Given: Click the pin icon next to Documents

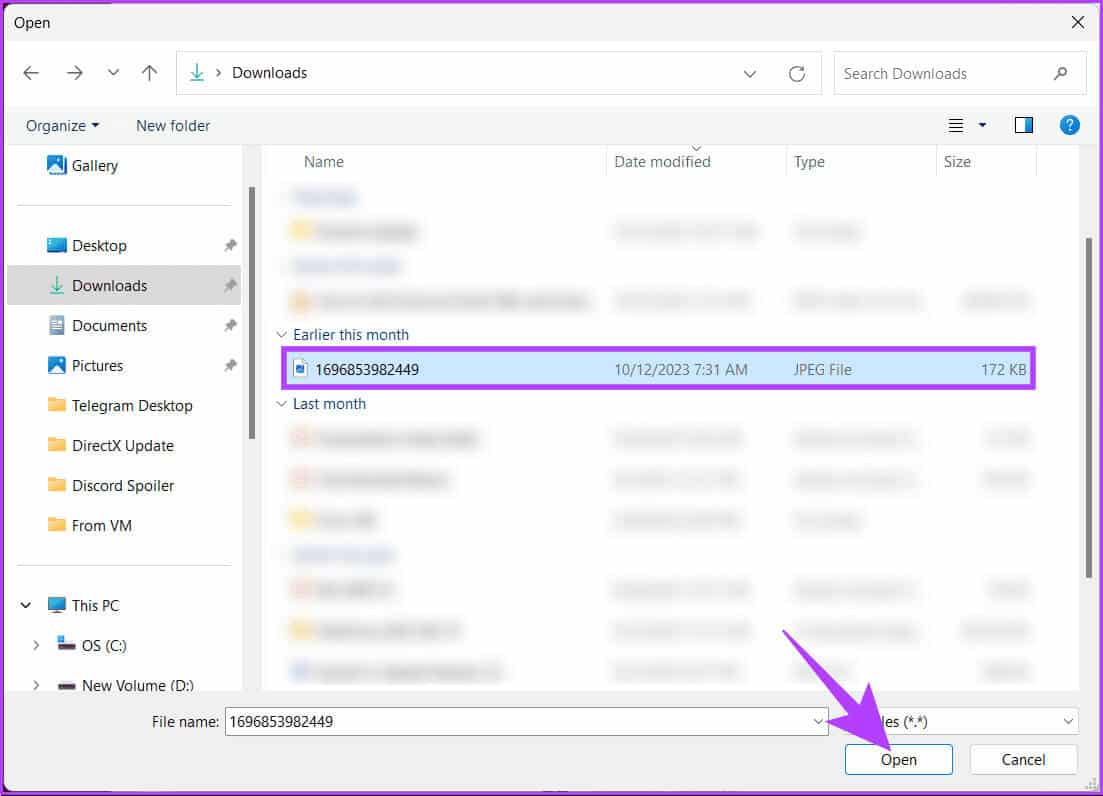Looking at the screenshot, I should 230,325.
